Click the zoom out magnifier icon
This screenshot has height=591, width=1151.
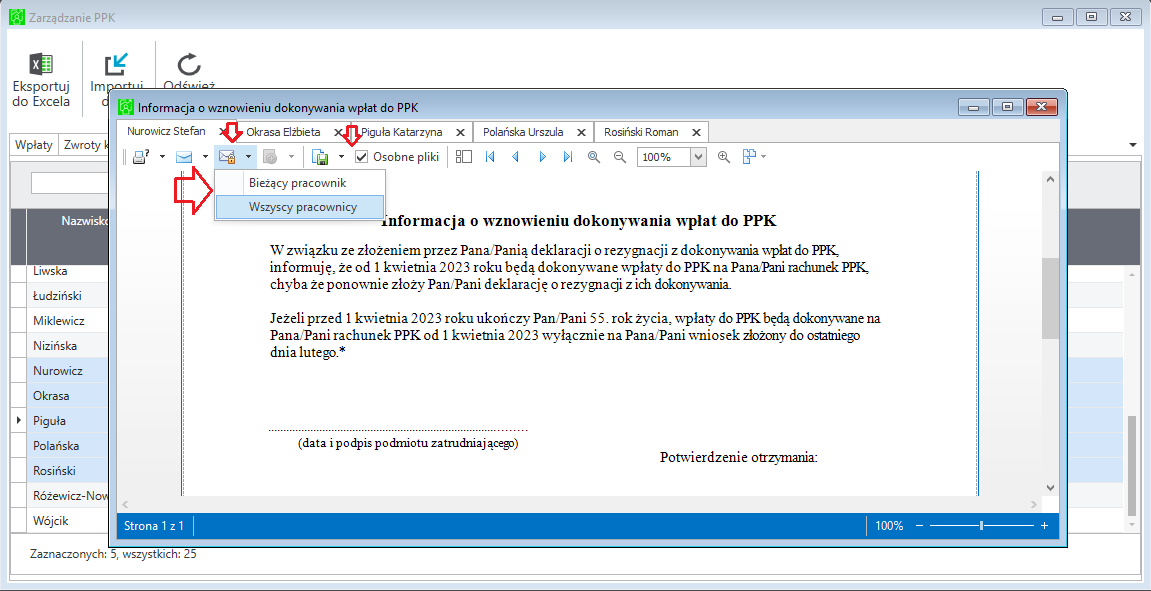(x=620, y=156)
